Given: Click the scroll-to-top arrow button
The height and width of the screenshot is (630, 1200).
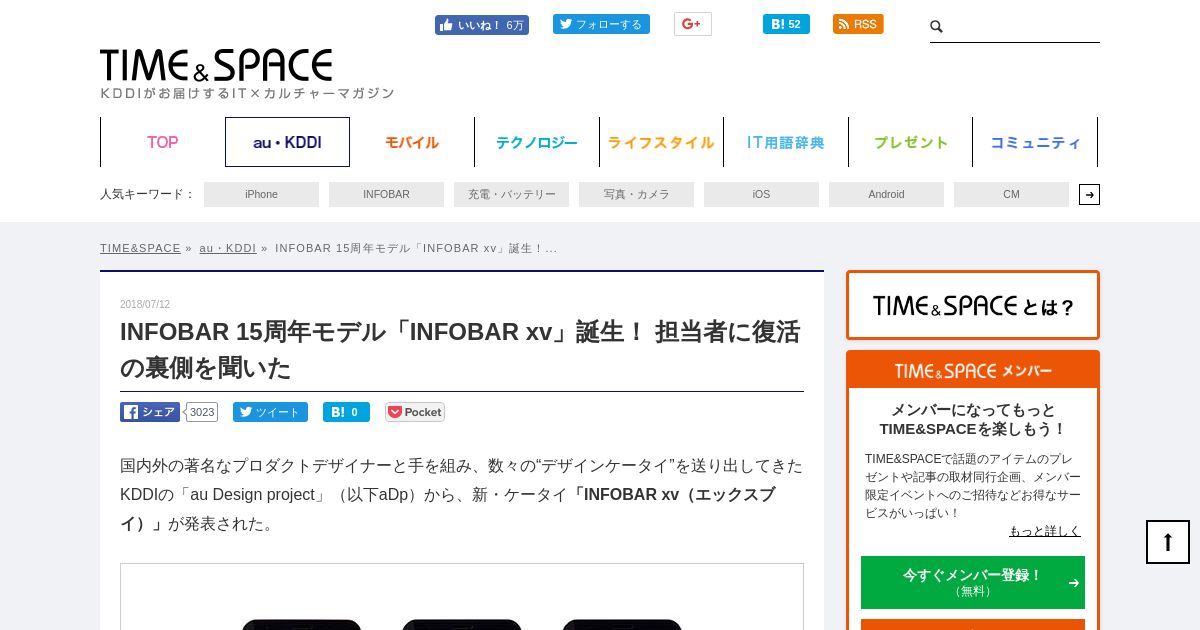Looking at the screenshot, I should [x=1168, y=542].
